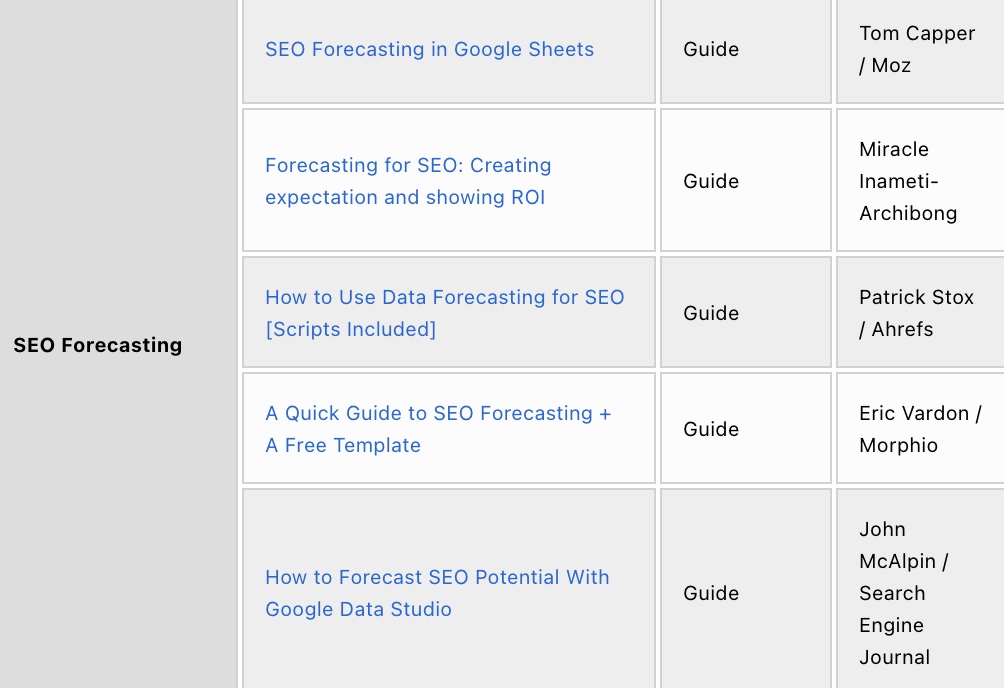This screenshot has height=688, width=1004.
Task: Click 'Guide' cell in Creating expectation row
Action: click(x=745, y=181)
